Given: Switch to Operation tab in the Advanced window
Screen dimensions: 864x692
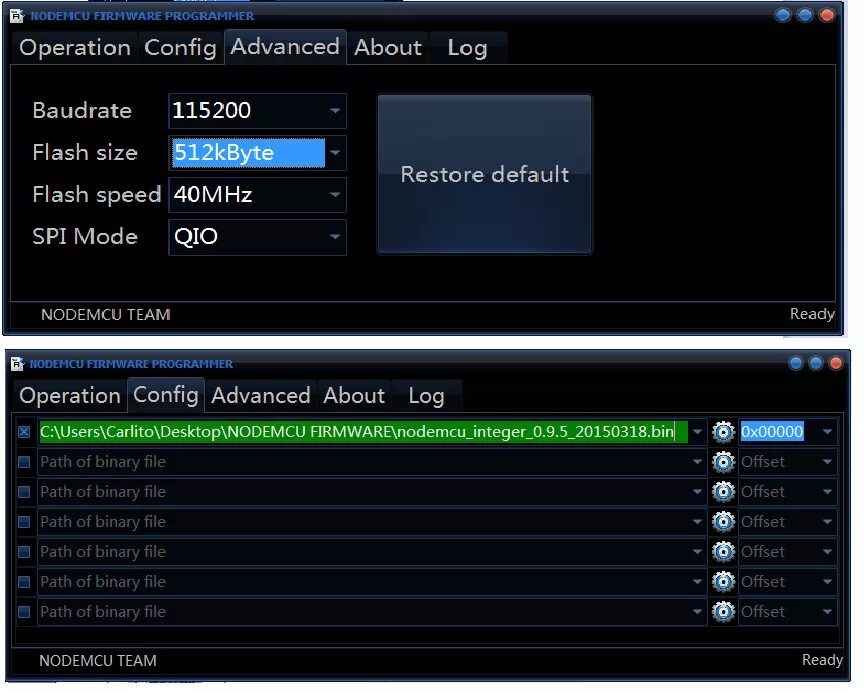Looking at the screenshot, I should point(75,48).
